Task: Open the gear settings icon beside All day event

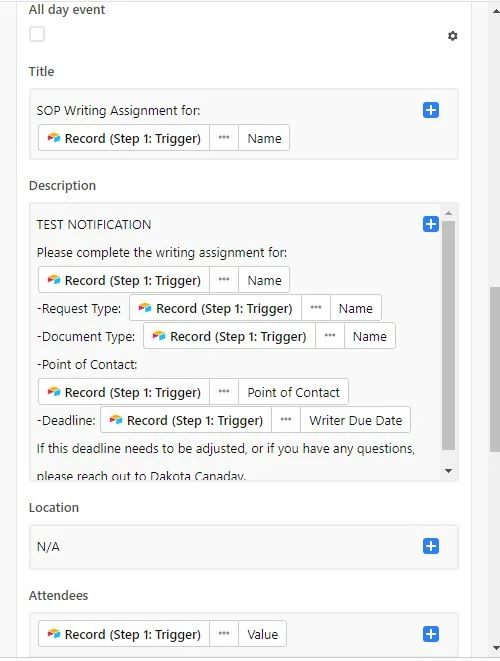Action: pos(452,36)
